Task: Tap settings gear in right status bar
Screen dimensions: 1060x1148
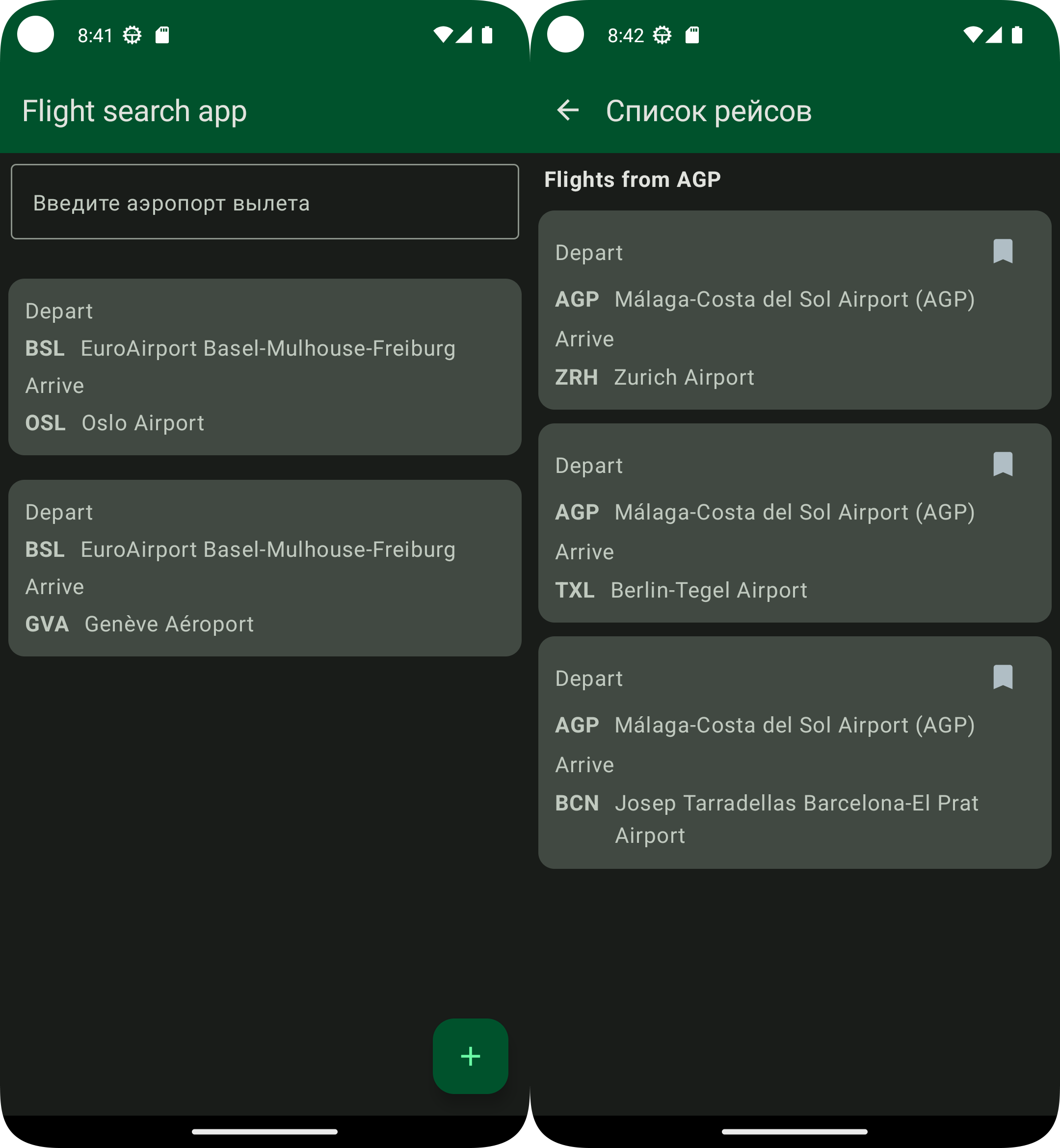Action: (662, 35)
